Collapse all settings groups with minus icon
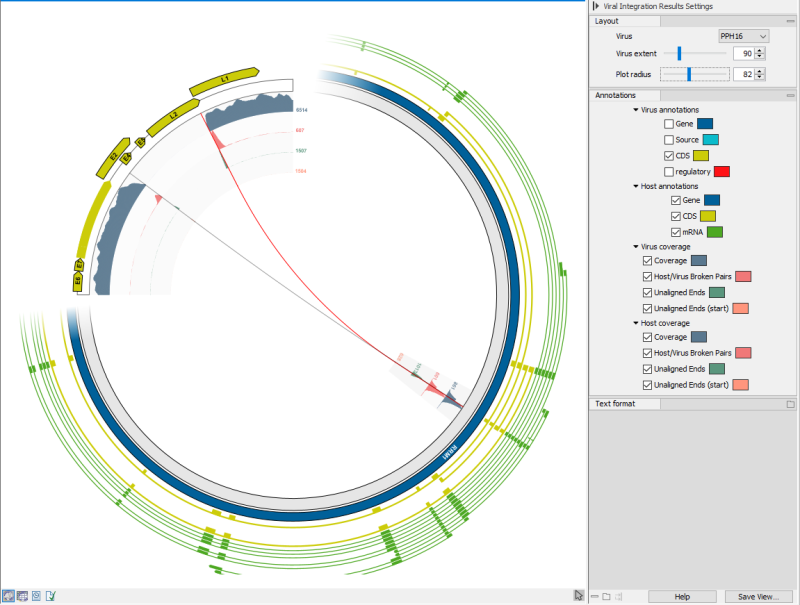 tap(594, 596)
